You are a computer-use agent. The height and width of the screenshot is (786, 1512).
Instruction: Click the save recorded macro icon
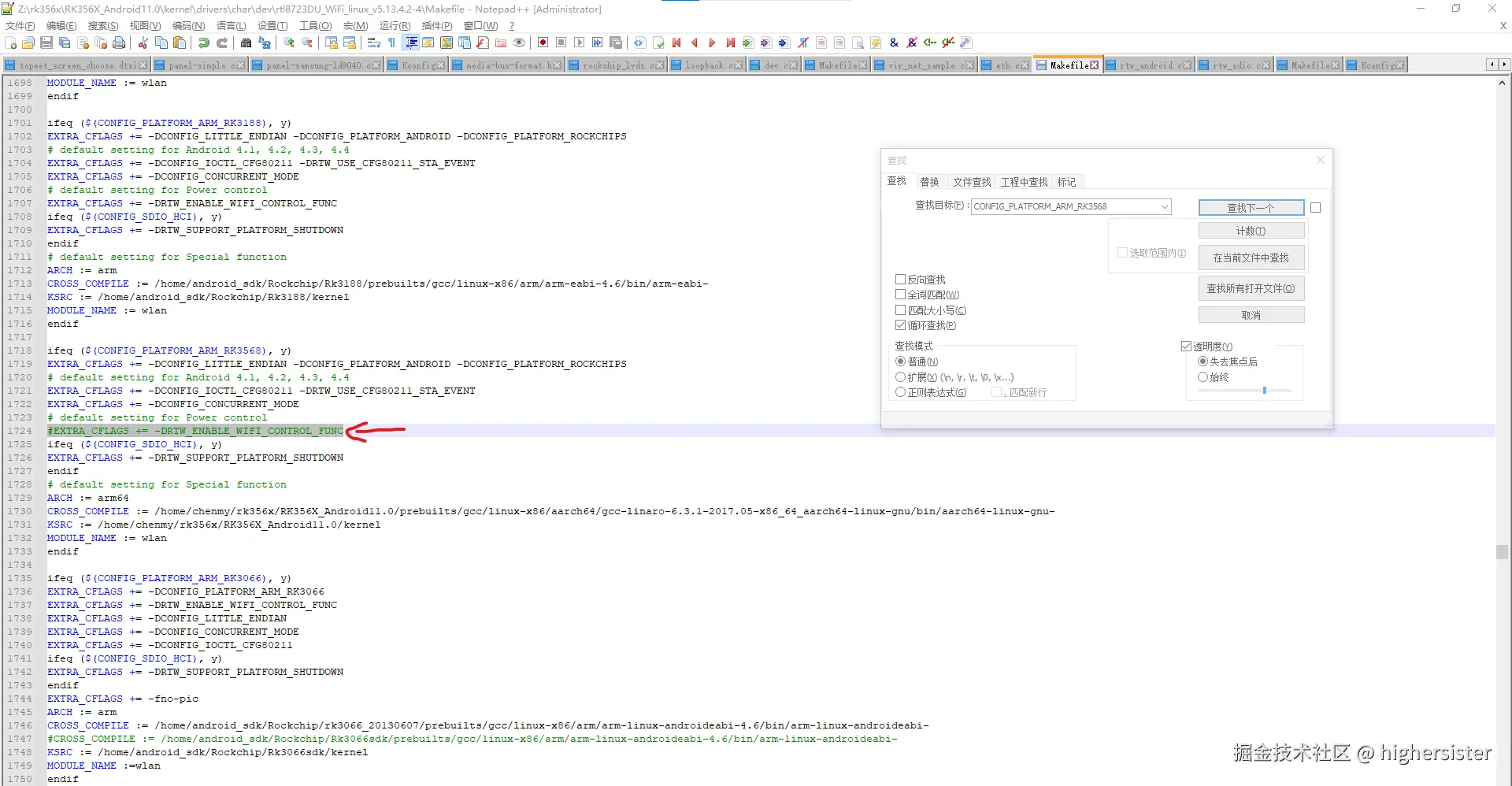(616, 43)
